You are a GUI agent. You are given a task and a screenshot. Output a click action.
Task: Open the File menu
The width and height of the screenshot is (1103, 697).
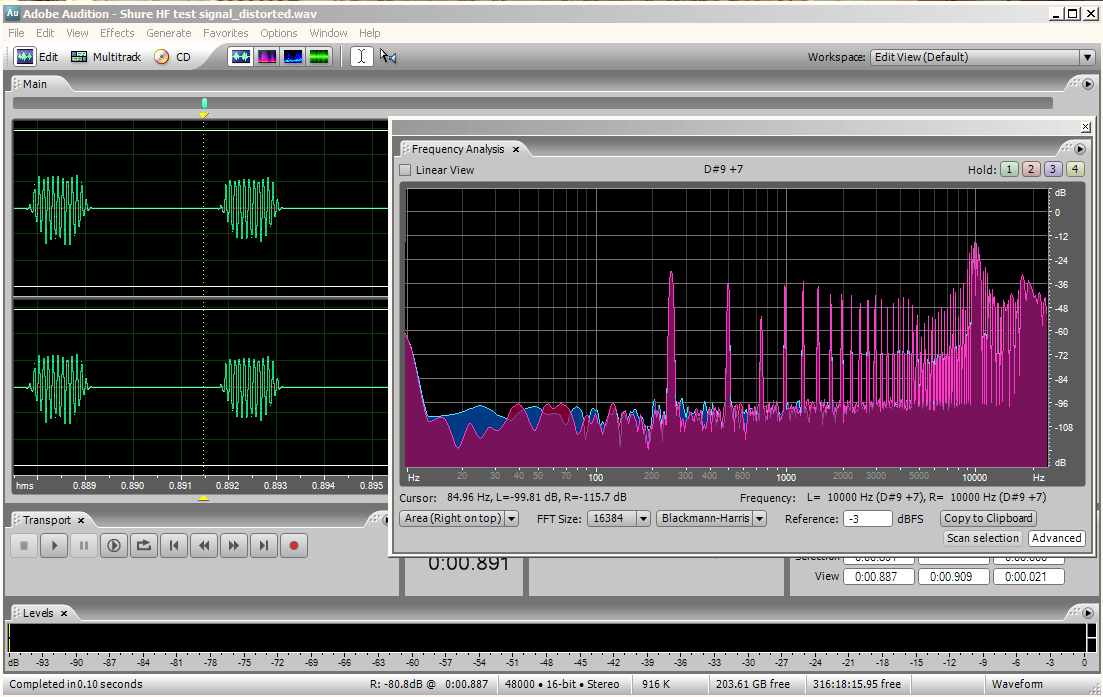[16, 33]
